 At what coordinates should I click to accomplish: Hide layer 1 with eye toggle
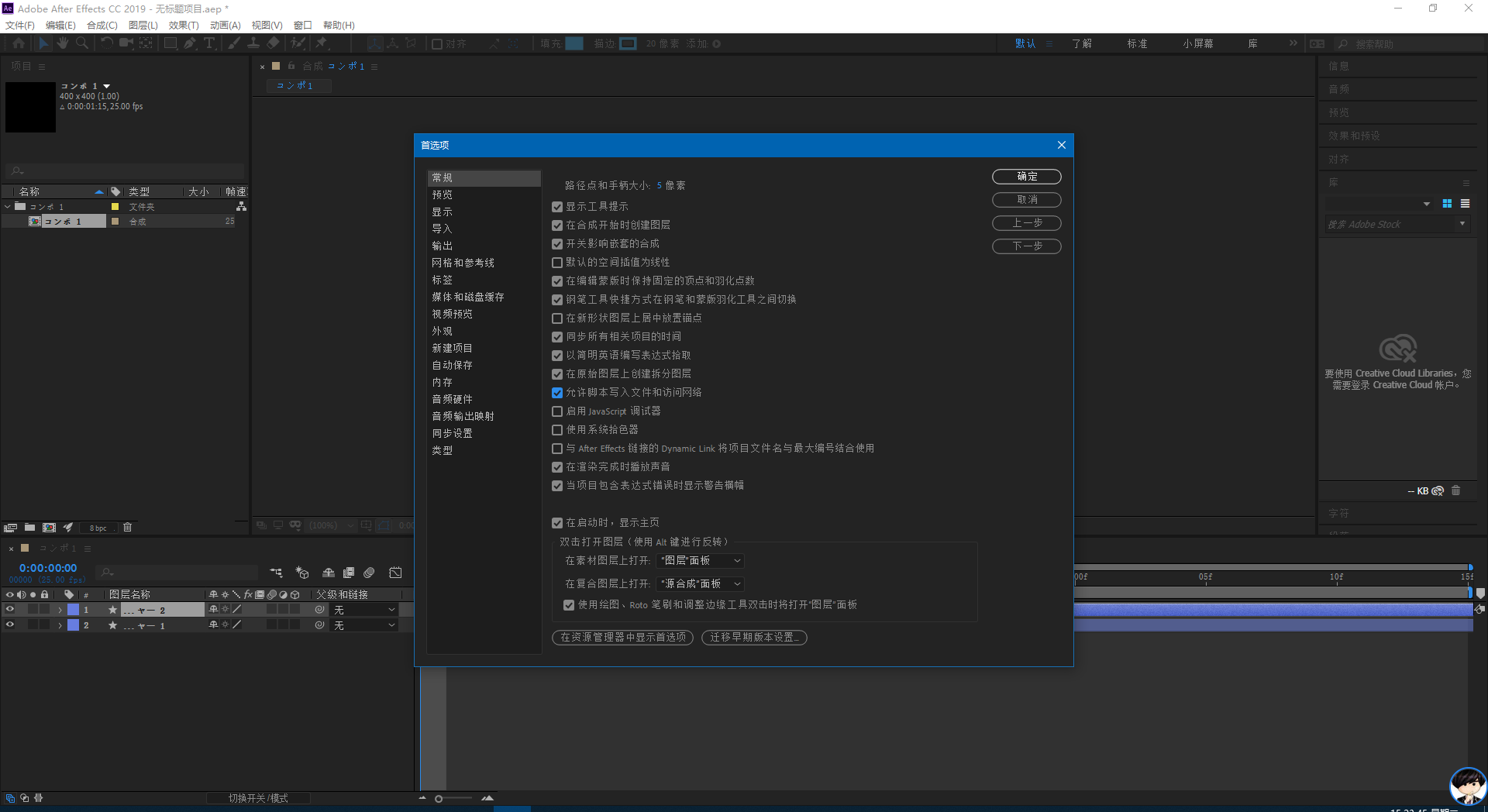[10, 610]
